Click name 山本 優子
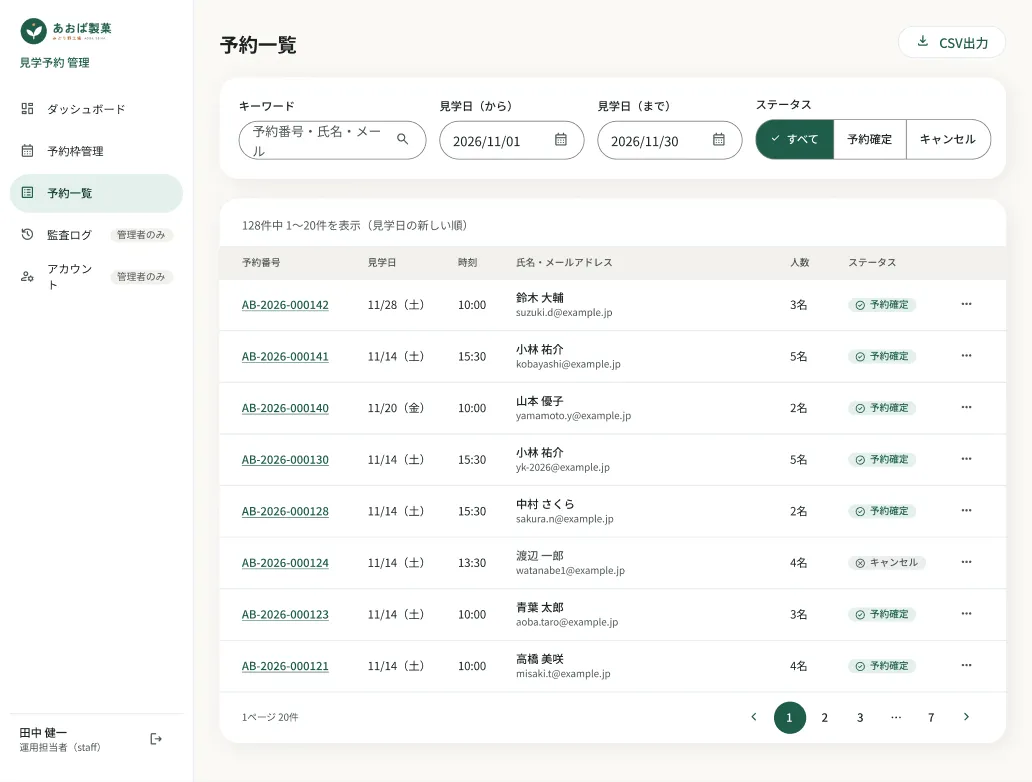The width and height of the screenshot is (1032, 782). point(540,401)
